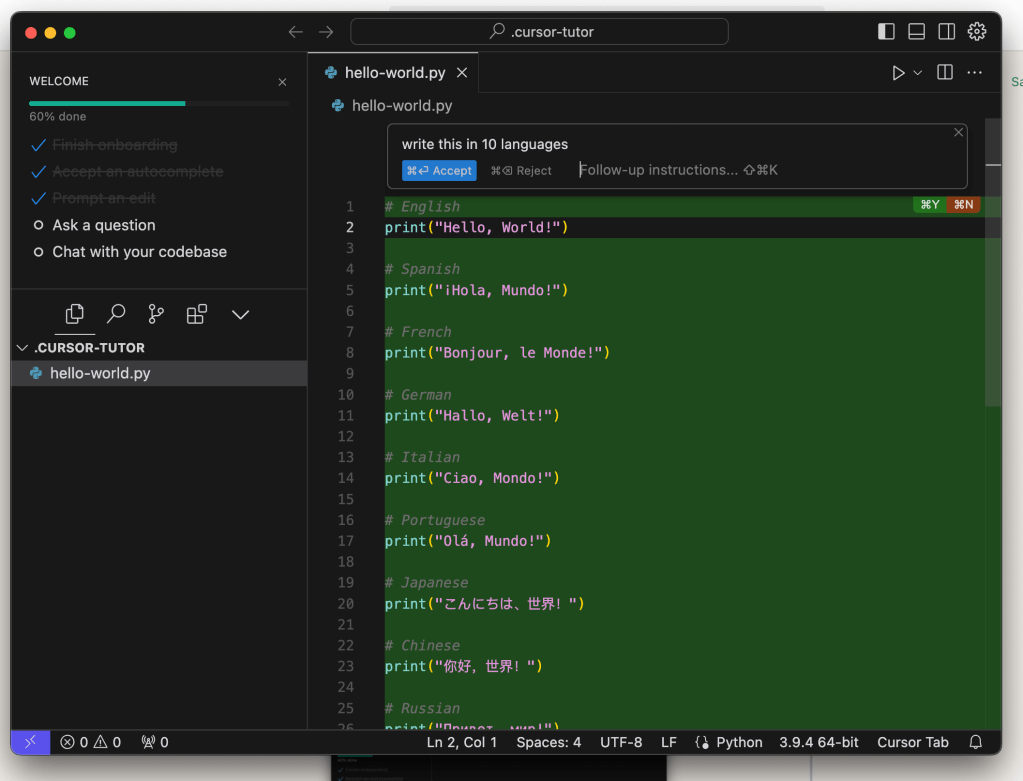Change encoding via UTF-8
Viewport: 1023px width, 781px height.
[621, 742]
